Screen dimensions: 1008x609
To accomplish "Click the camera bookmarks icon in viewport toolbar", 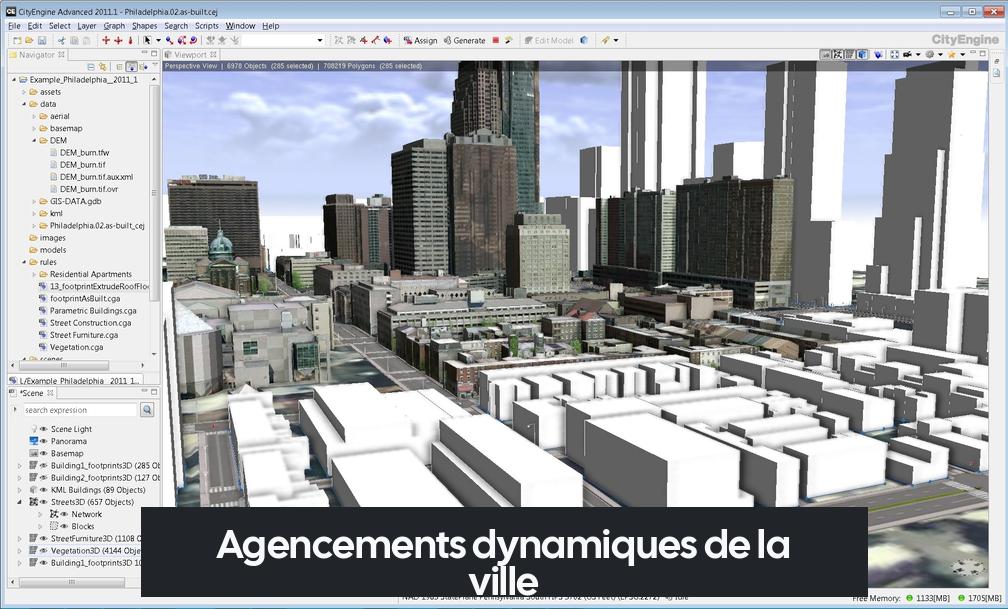I will pos(907,55).
